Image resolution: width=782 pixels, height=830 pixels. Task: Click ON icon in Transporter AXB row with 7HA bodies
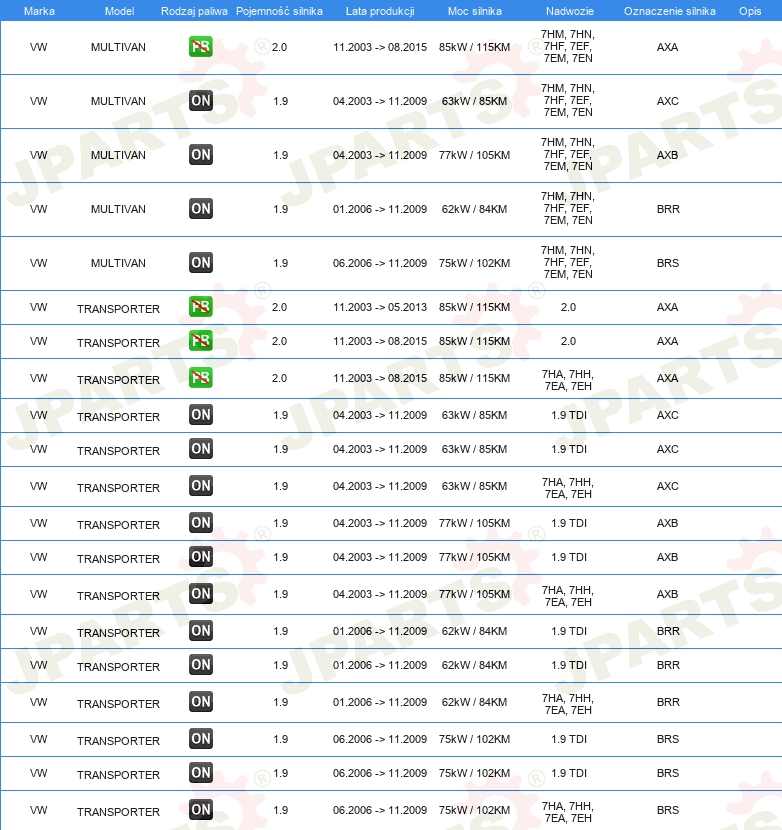201,593
